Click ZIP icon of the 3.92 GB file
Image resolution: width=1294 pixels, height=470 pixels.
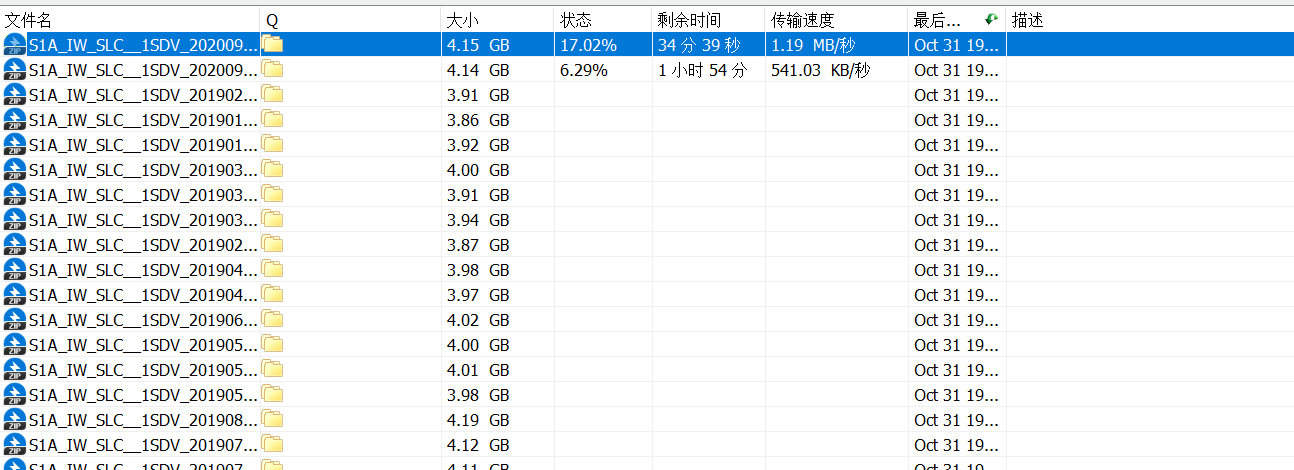15,144
